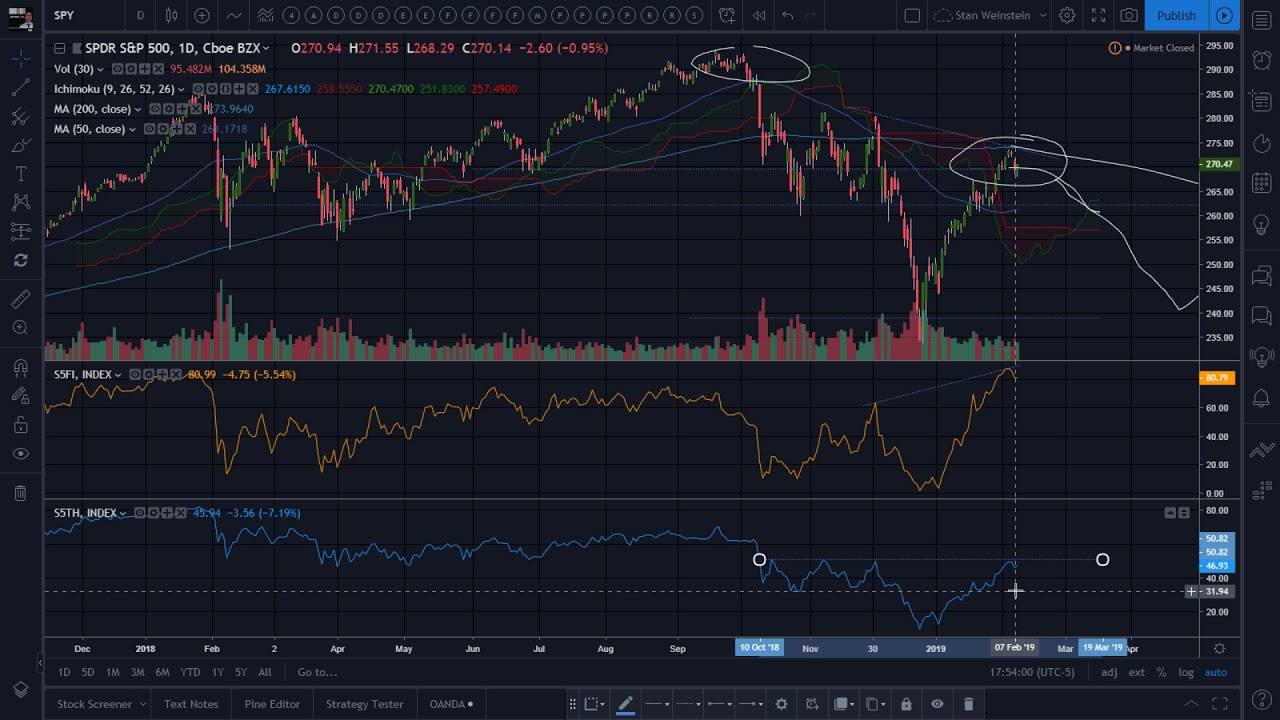Open the Text Notes tab

pos(191,704)
